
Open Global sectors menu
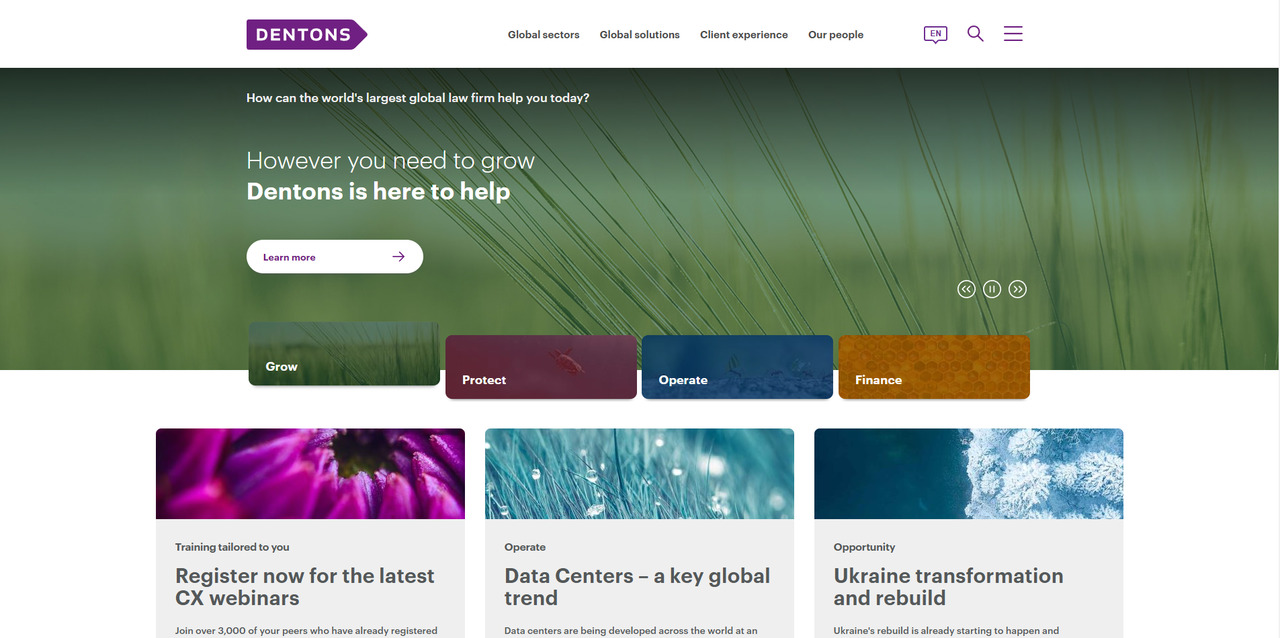(543, 34)
